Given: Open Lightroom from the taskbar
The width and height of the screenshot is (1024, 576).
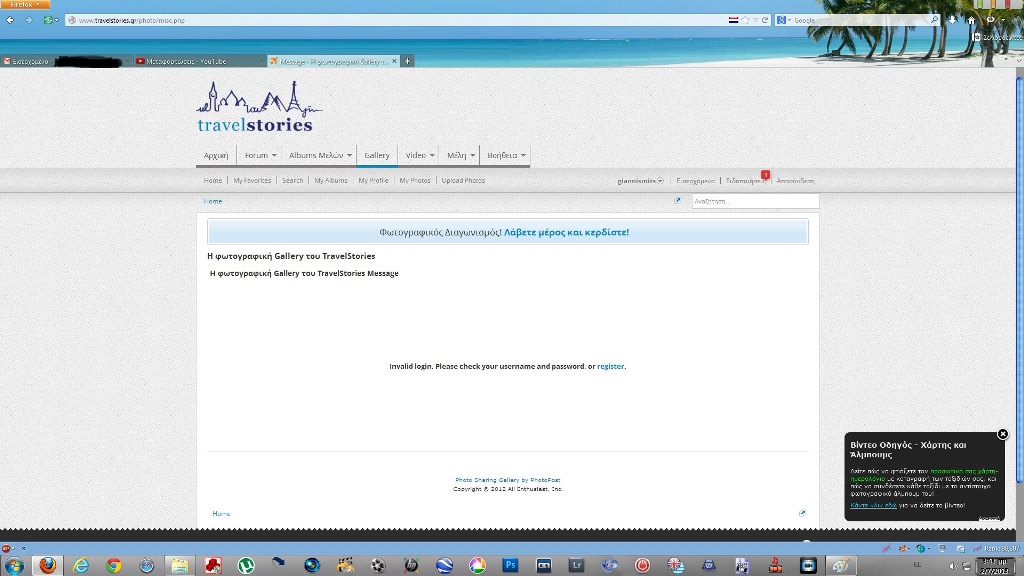Looking at the screenshot, I should tap(576, 565).
